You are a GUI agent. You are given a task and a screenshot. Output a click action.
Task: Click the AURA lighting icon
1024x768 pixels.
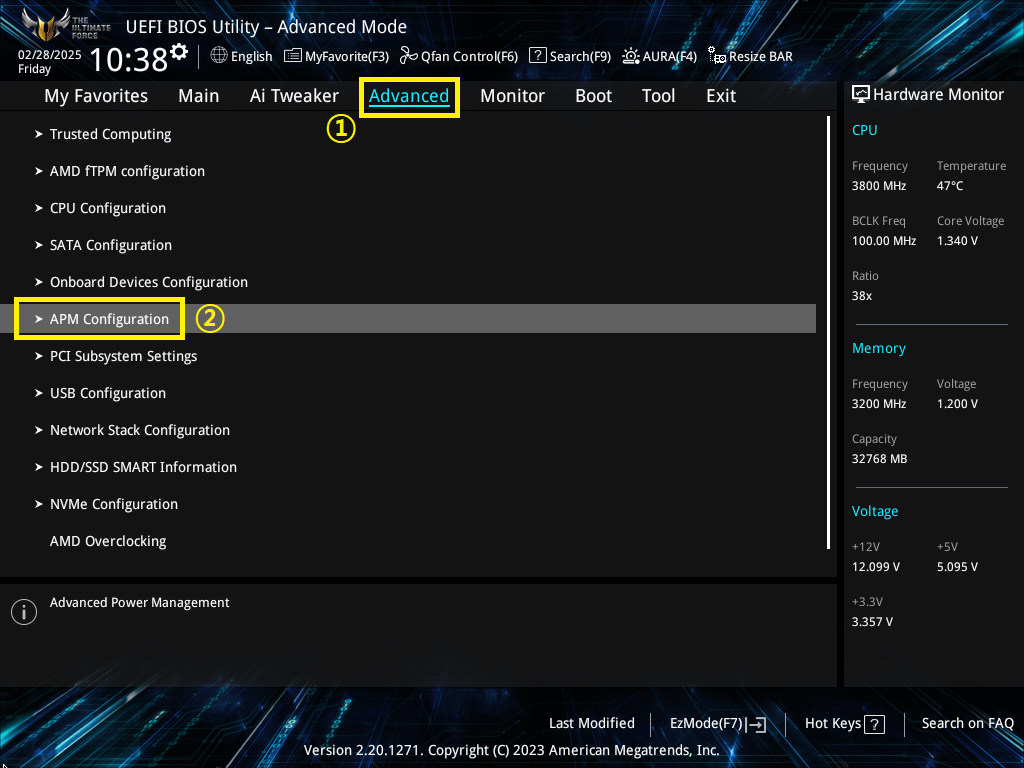630,56
